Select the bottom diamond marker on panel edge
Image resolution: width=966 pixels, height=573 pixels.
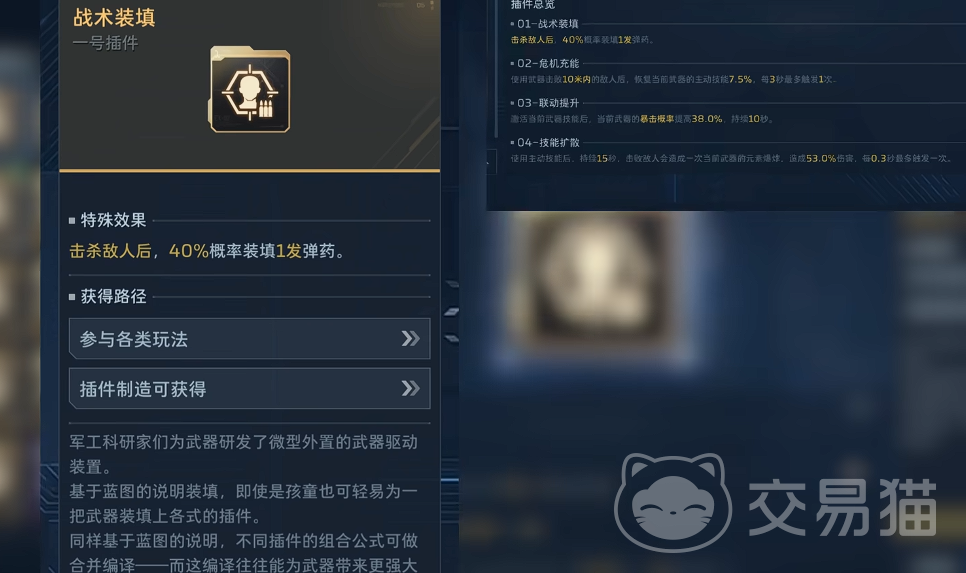452,339
